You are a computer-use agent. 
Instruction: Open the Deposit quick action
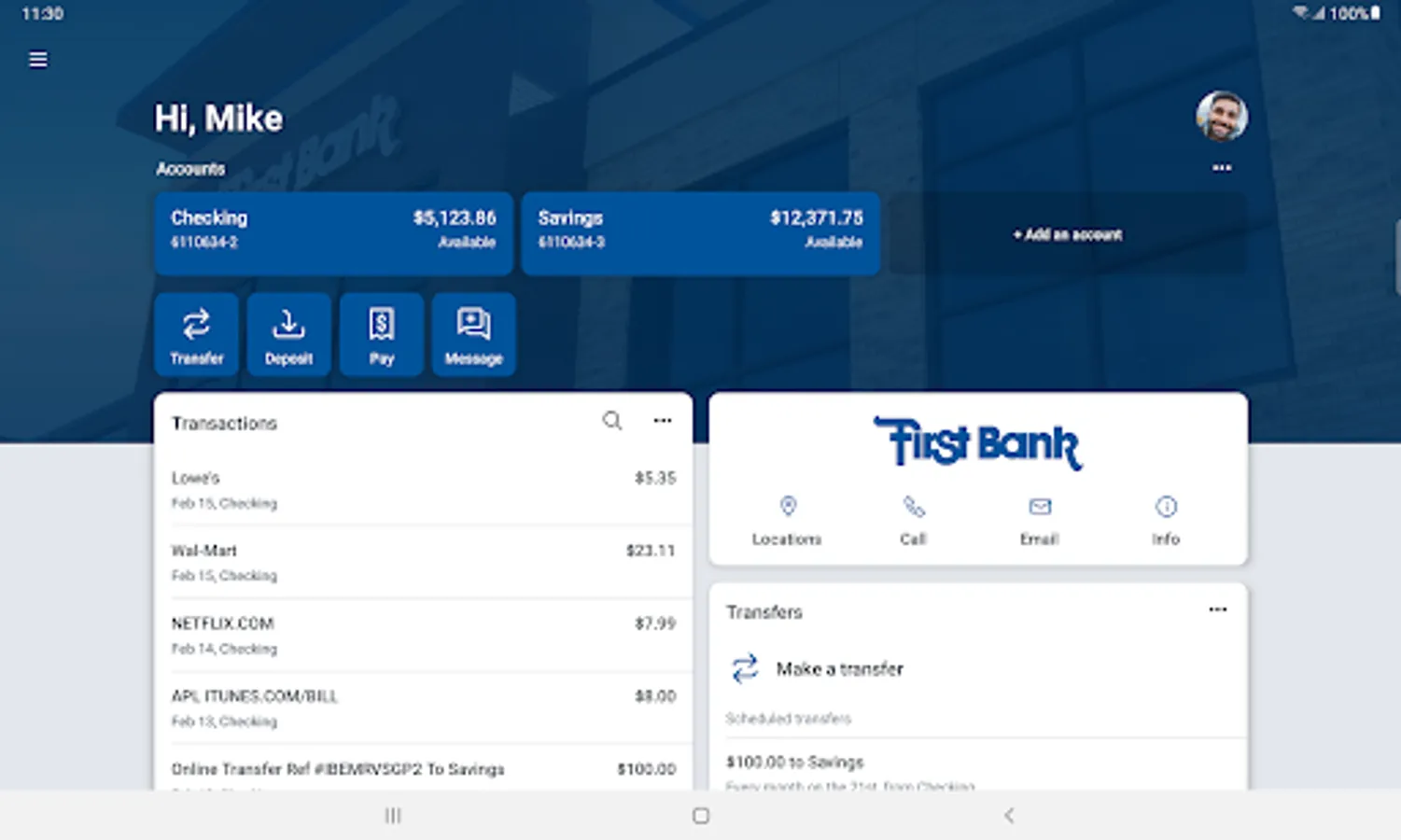click(288, 334)
